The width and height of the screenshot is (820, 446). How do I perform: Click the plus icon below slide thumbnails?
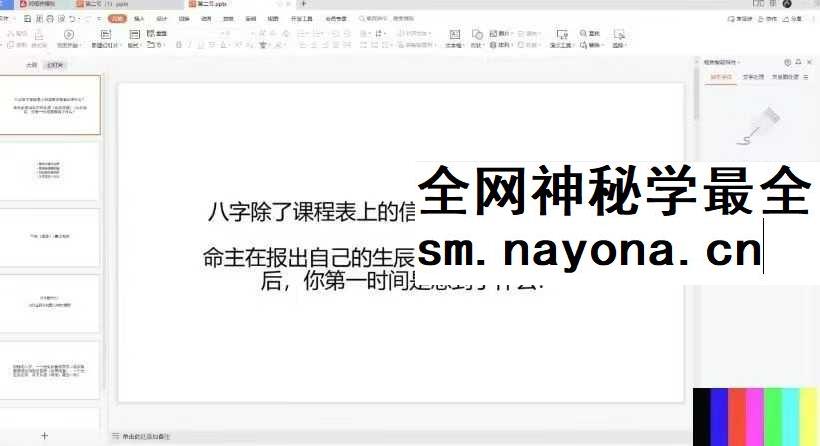44,436
